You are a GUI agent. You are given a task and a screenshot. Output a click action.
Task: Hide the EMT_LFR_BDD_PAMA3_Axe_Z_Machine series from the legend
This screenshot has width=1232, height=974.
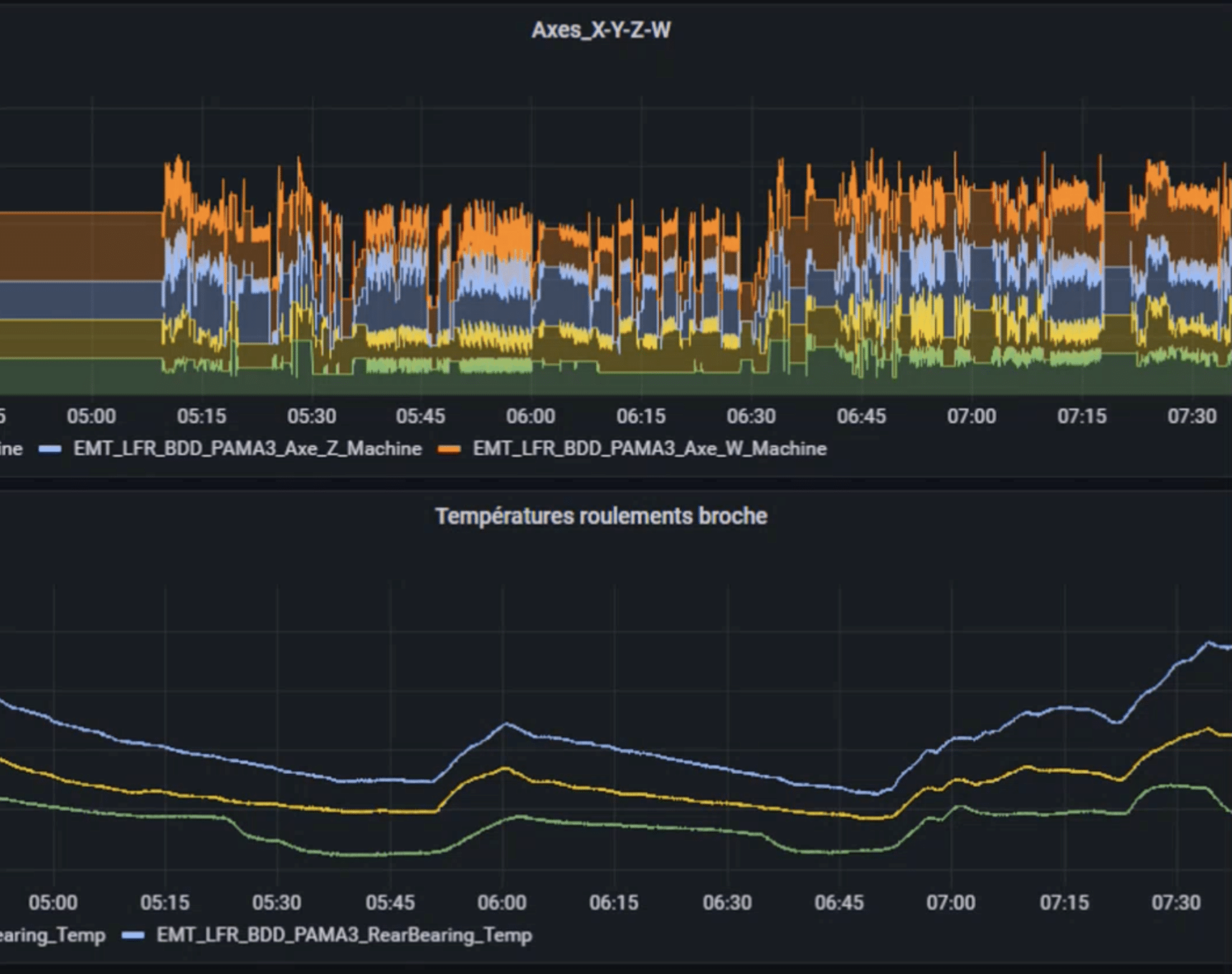247,448
